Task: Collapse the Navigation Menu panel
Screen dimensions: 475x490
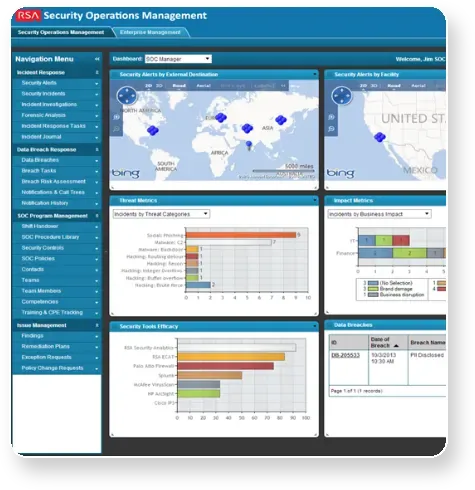Action: coord(97,59)
